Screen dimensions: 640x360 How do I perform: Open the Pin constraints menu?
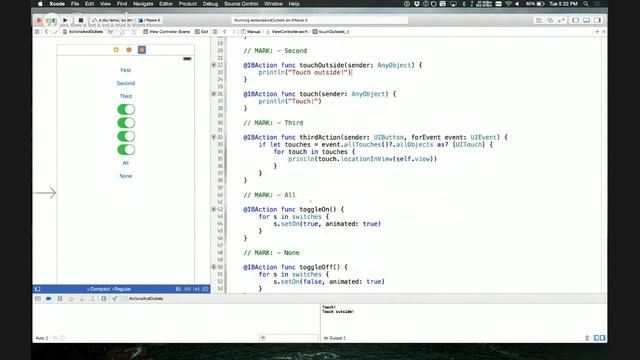[x=187, y=289]
